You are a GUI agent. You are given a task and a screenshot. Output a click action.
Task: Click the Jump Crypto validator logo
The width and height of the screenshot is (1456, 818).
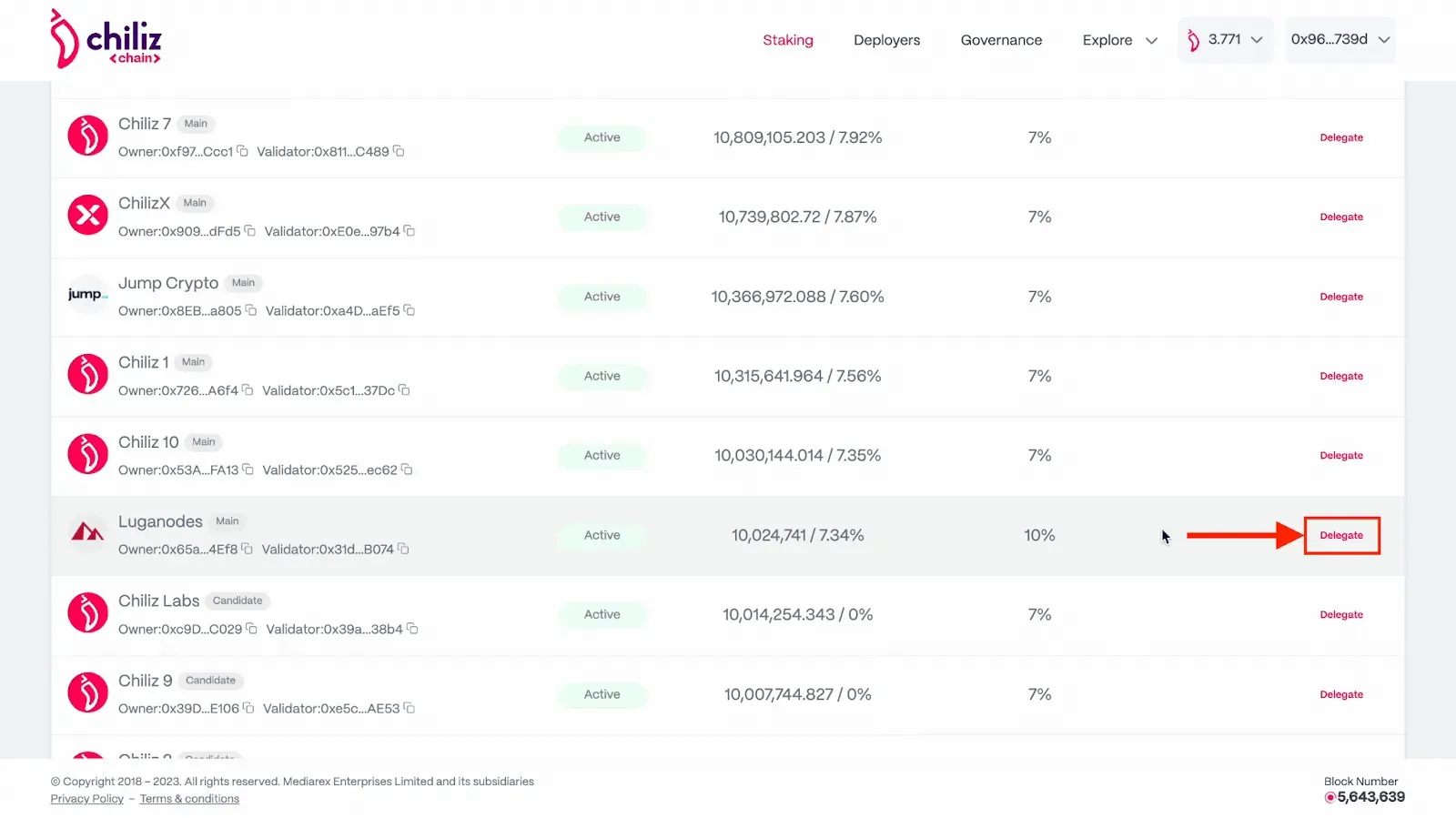(88, 295)
